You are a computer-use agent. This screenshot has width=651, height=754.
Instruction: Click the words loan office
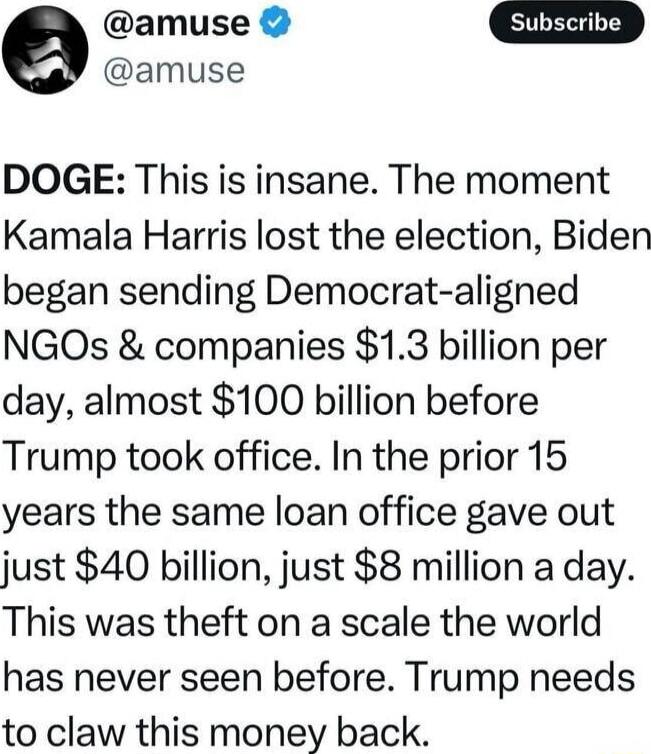tap(366, 512)
